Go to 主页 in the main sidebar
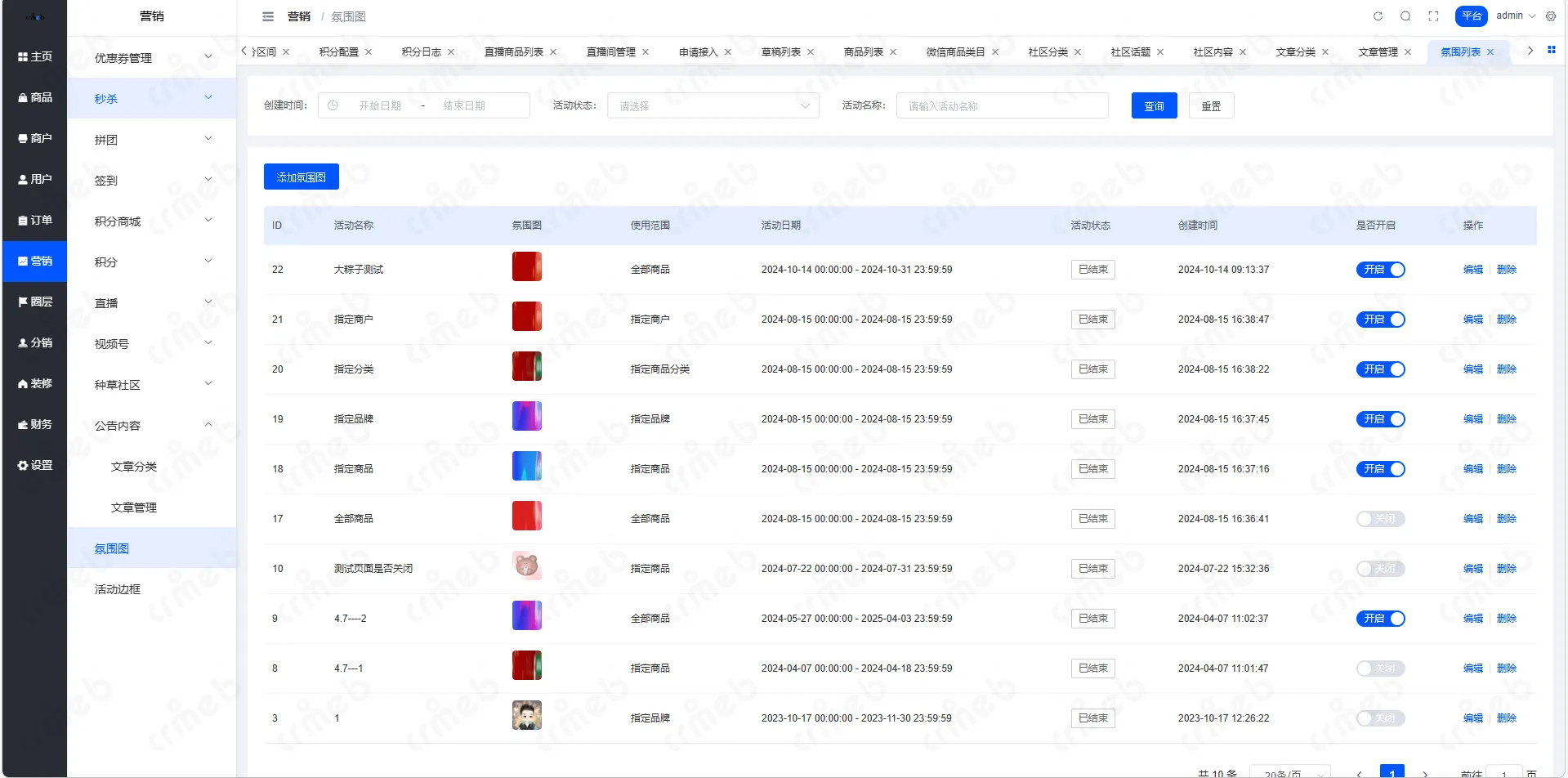Screen dimensions: 1568x778 (x=35, y=56)
